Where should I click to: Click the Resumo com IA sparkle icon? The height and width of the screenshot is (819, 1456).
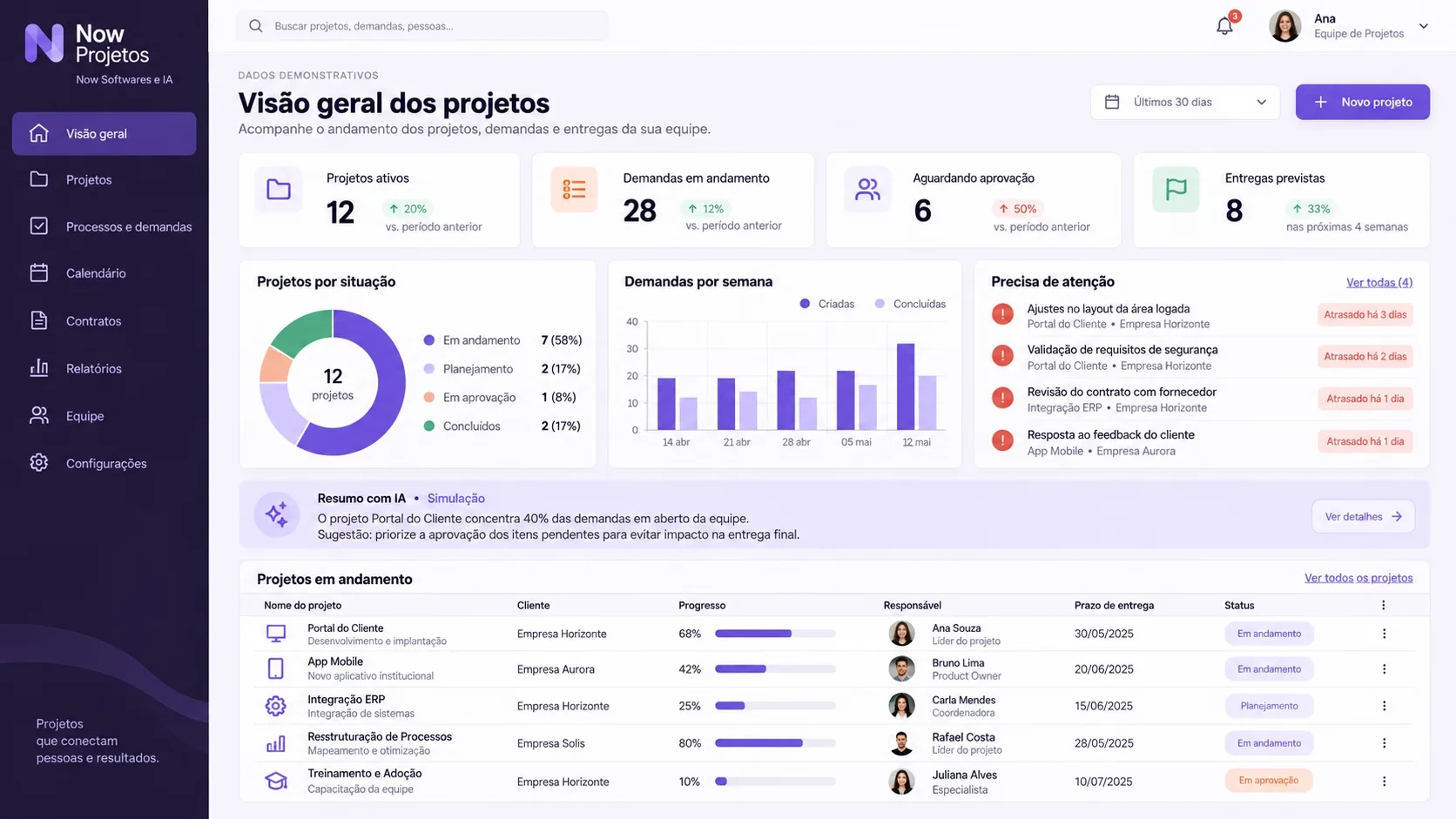277,514
